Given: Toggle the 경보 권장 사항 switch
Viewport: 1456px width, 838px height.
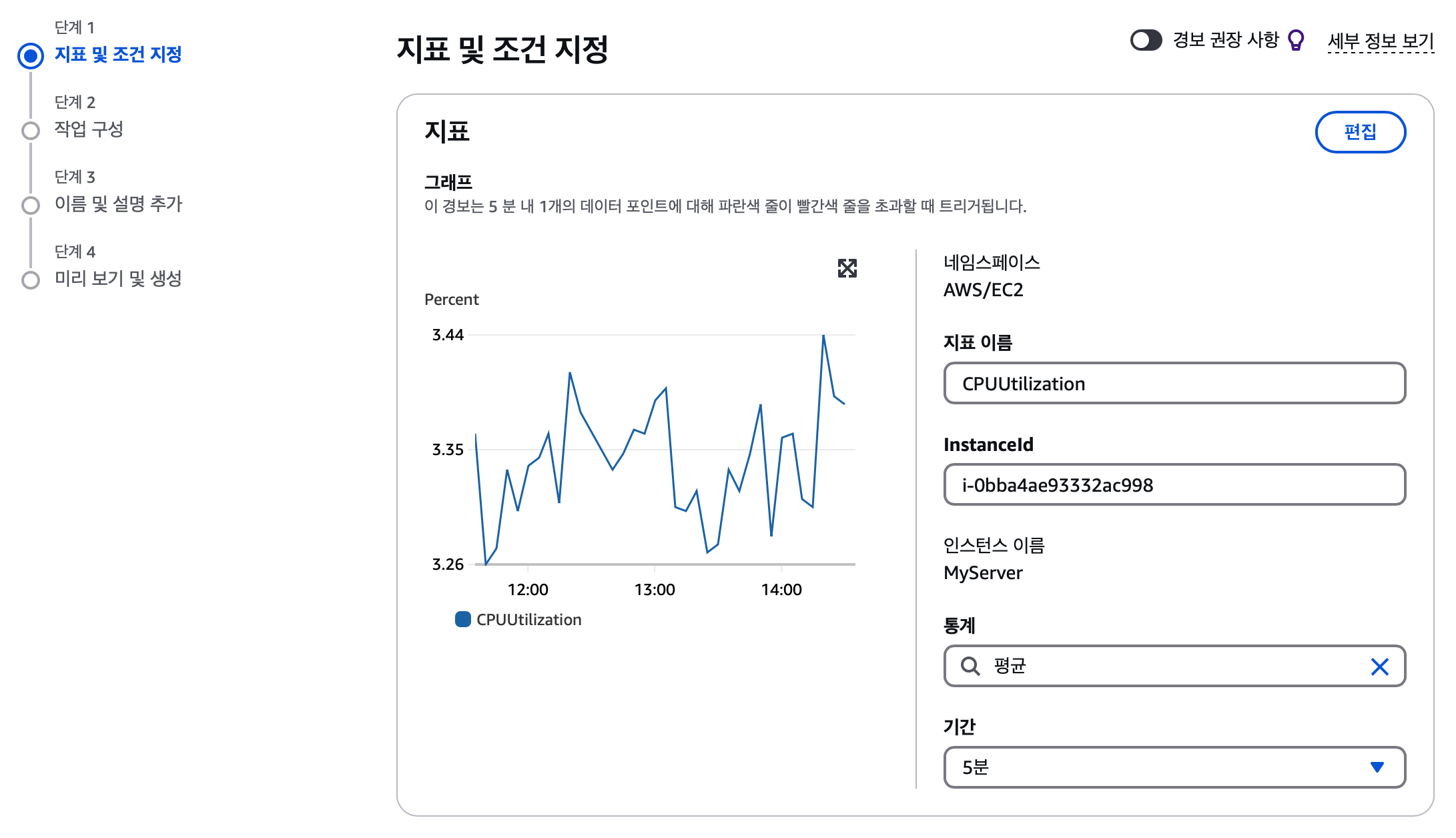Looking at the screenshot, I should click(1146, 40).
